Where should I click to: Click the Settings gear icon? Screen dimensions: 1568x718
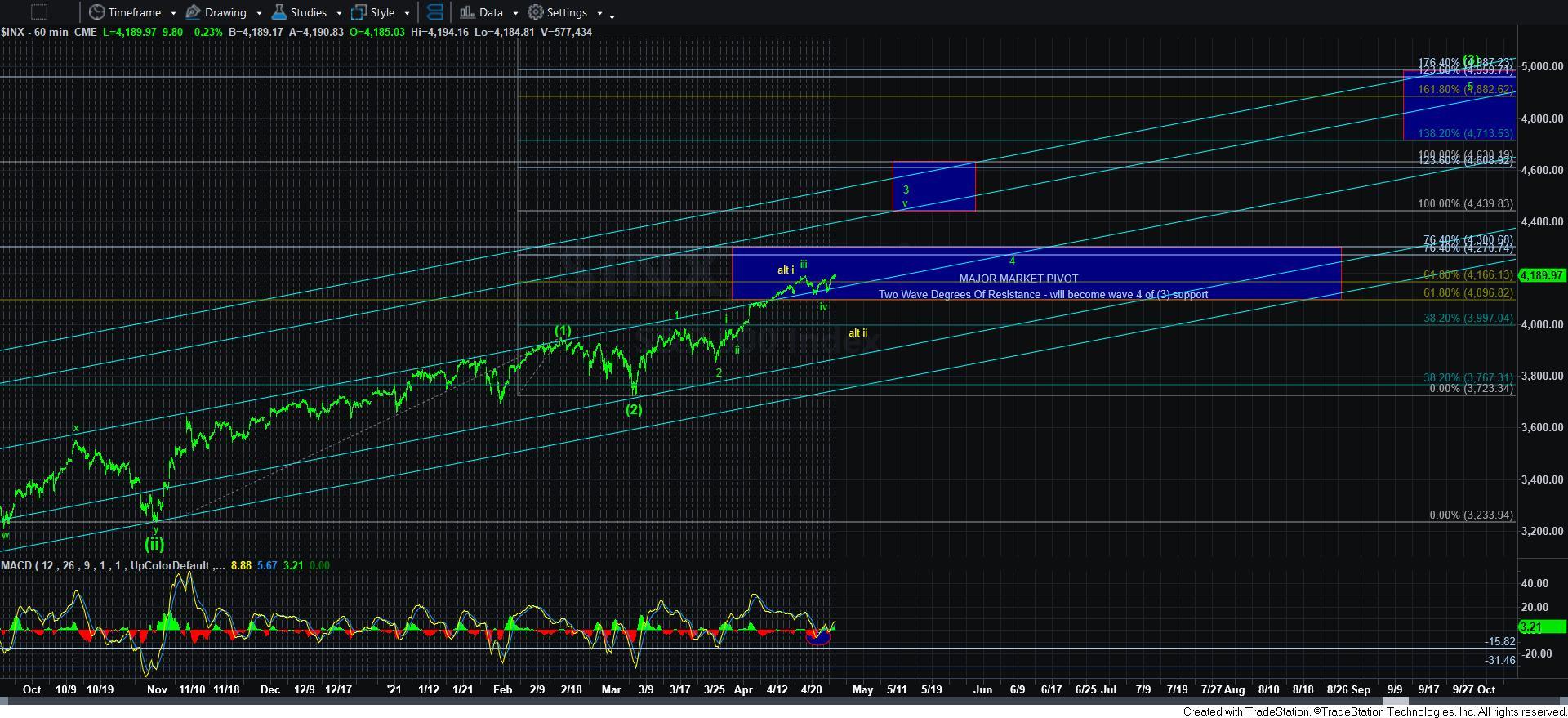535,12
